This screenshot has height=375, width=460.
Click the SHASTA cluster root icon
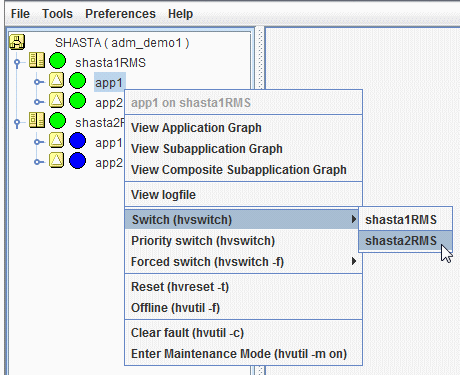pyautogui.click(x=17, y=42)
